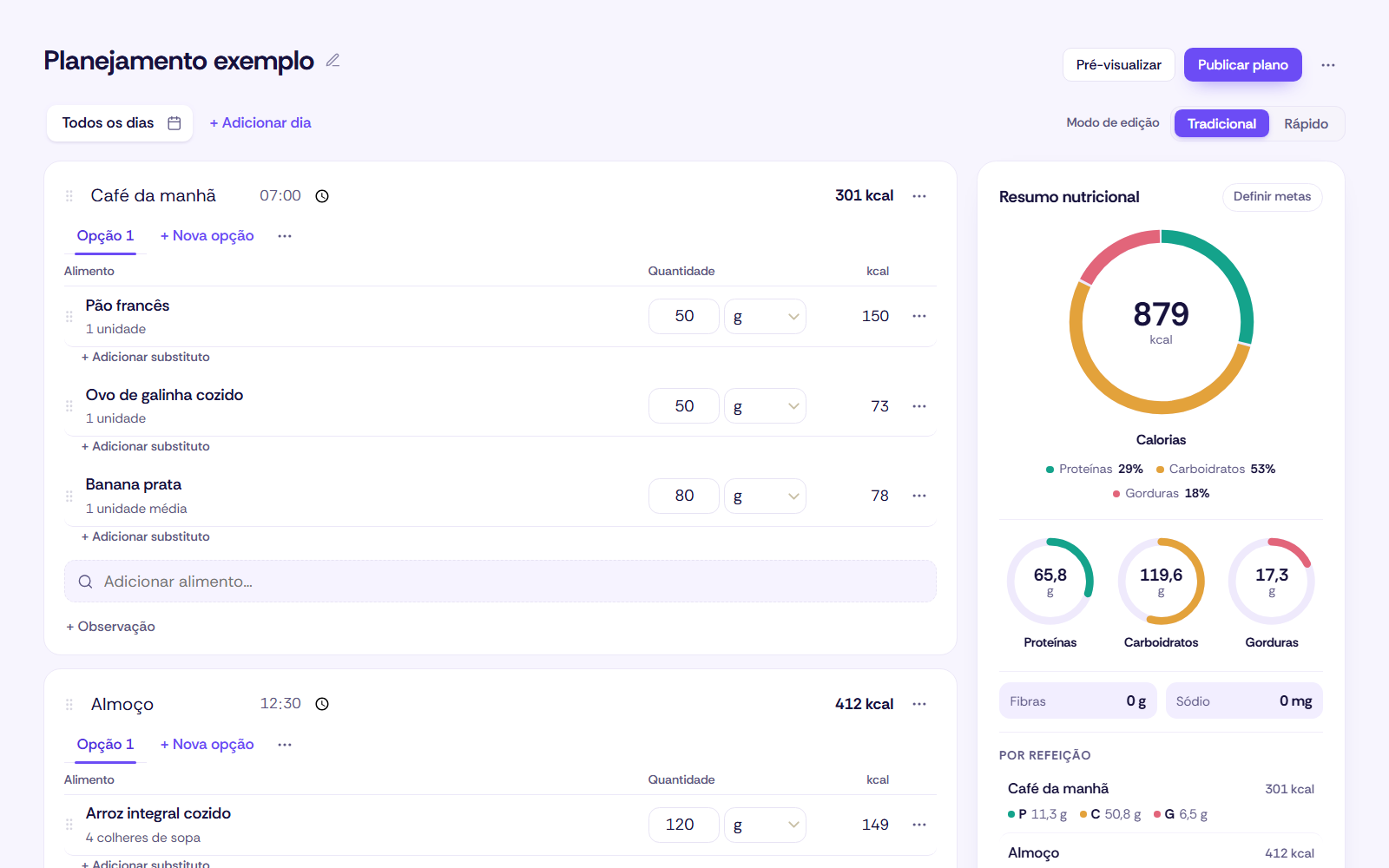This screenshot has height=868, width=1389.
Task: Click the Publicar plano button
Action: [1242, 65]
